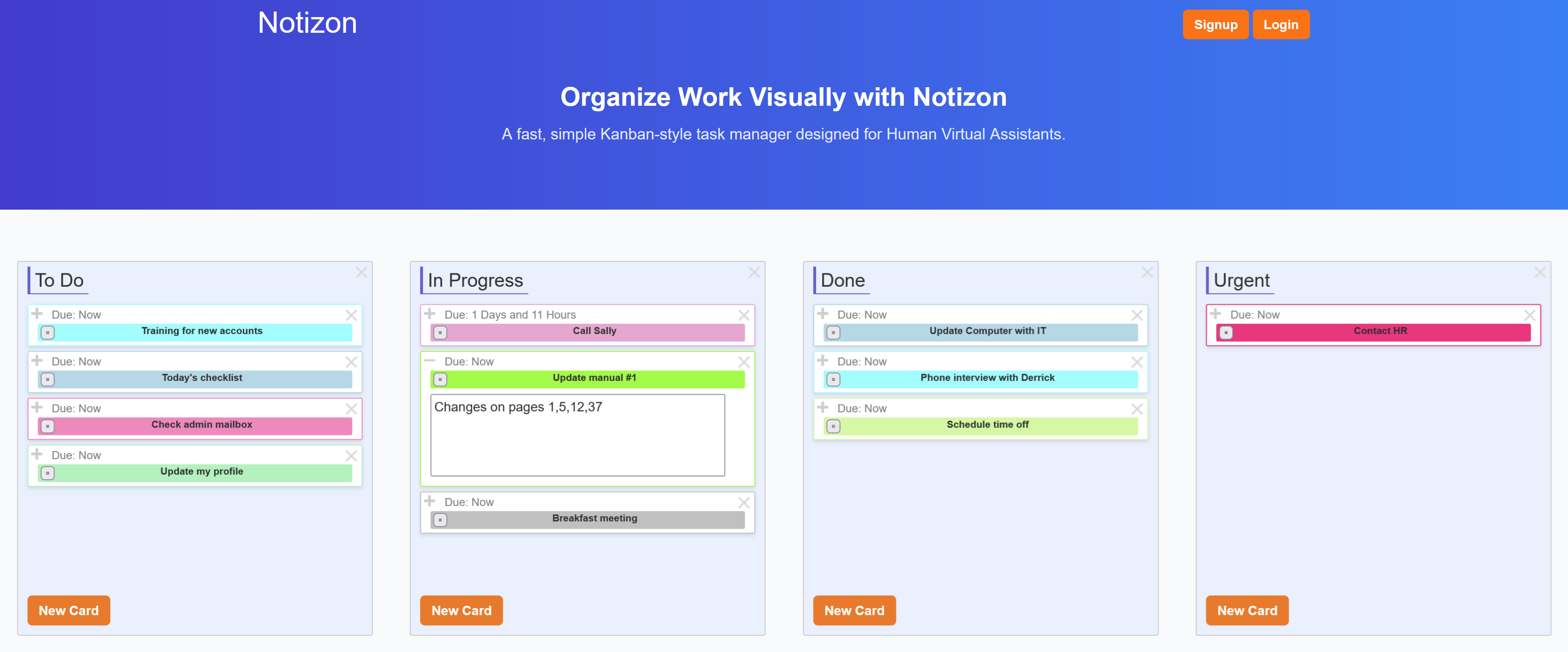Viewport: 1568px width, 652px height.
Task: Remove the Breakfast meeting card
Action: click(x=744, y=502)
